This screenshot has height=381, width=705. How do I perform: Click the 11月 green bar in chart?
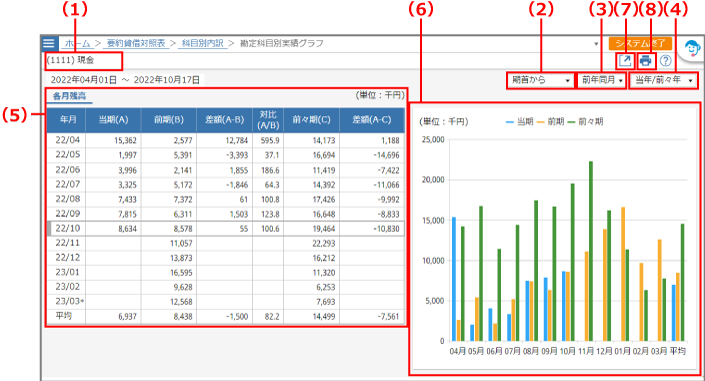591,251
